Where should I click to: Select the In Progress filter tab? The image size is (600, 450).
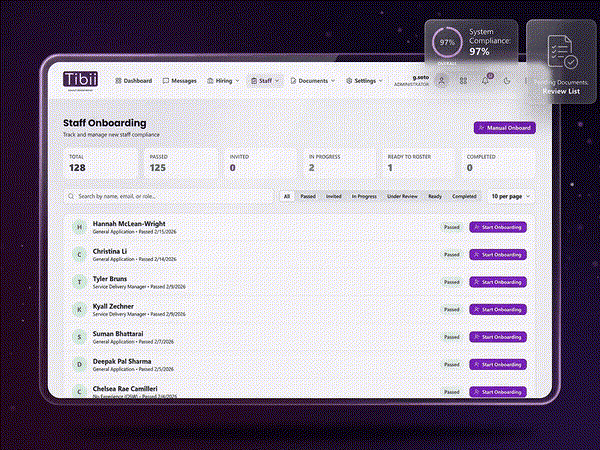click(x=364, y=196)
